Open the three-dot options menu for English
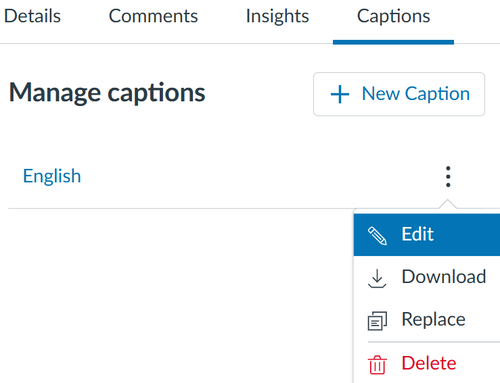Screen dimensions: 500x383 click(448, 177)
